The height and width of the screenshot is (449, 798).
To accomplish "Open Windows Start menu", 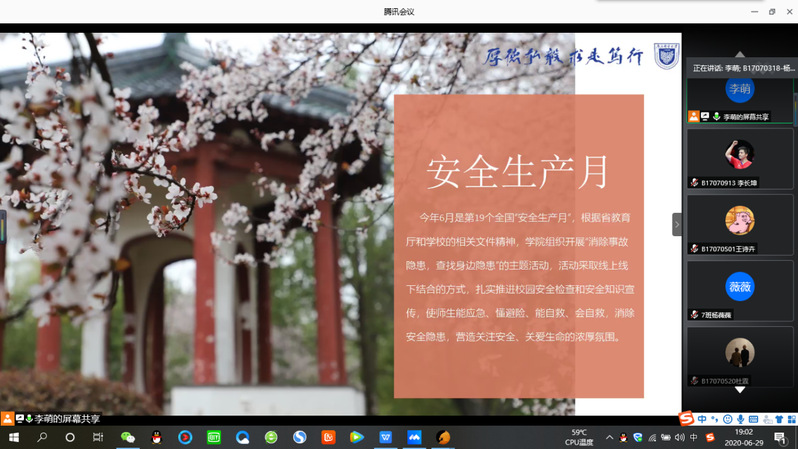I will [14, 437].
